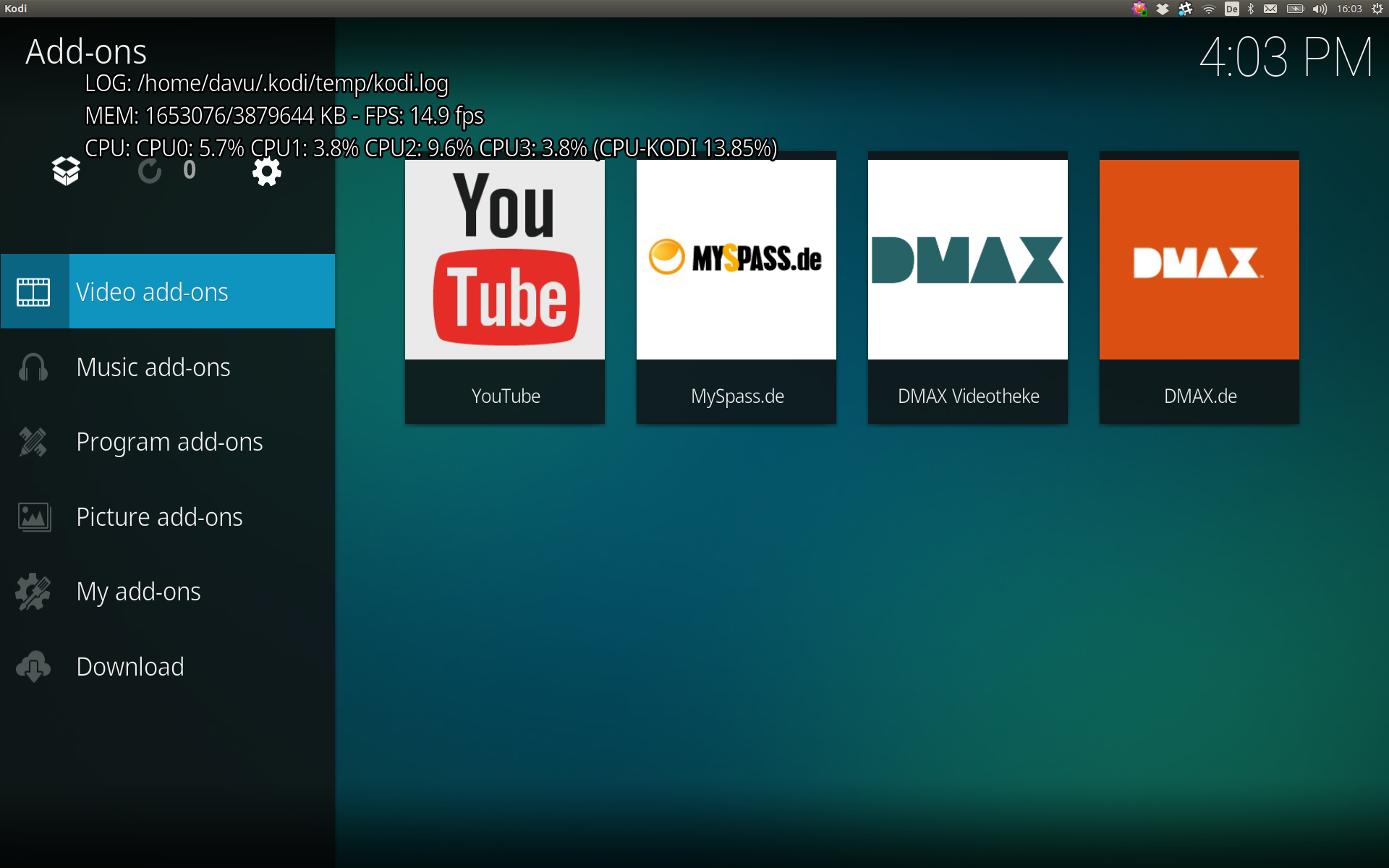1389x868 pixels.
Task: Select Program add-ons category
Action: (168, 441)
